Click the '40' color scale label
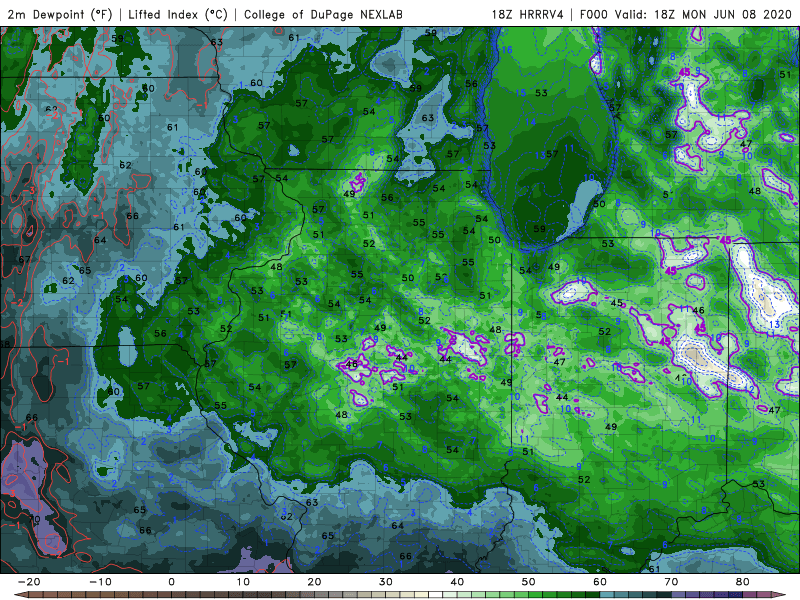800x600 pixels. pos(457,582)
